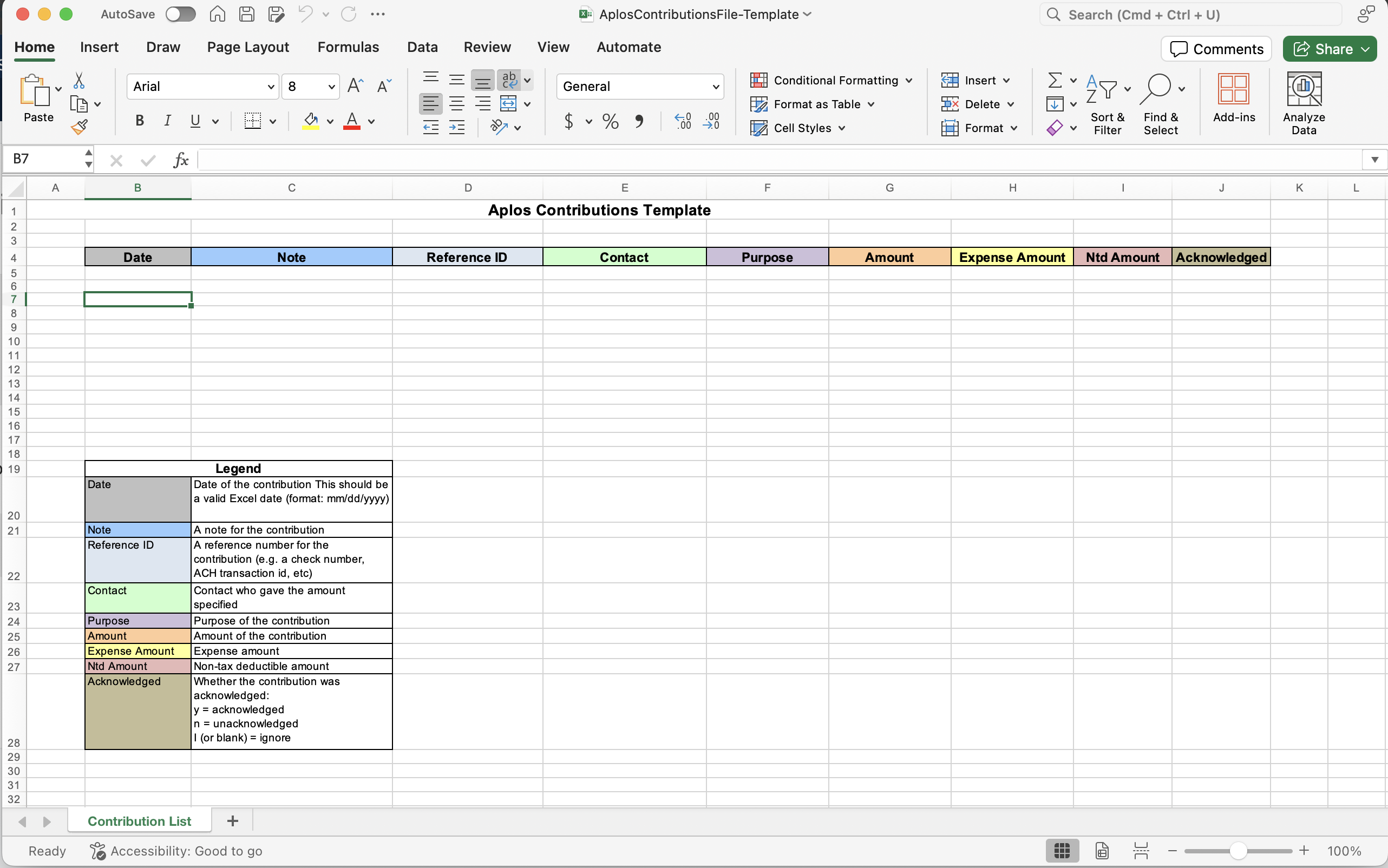The image size is (1388, 868).
Task: Click the Copy icon
Action: pyautogui.click(x=78, y=104)
